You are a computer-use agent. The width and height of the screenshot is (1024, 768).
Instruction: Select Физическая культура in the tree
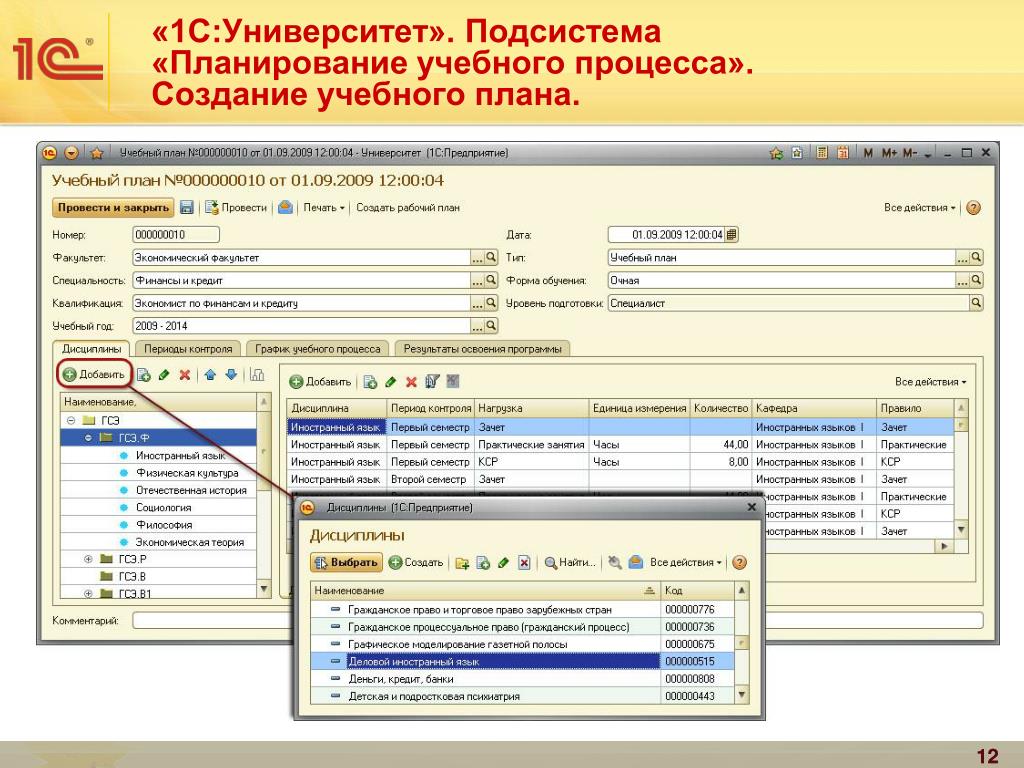tap(187, 473)
